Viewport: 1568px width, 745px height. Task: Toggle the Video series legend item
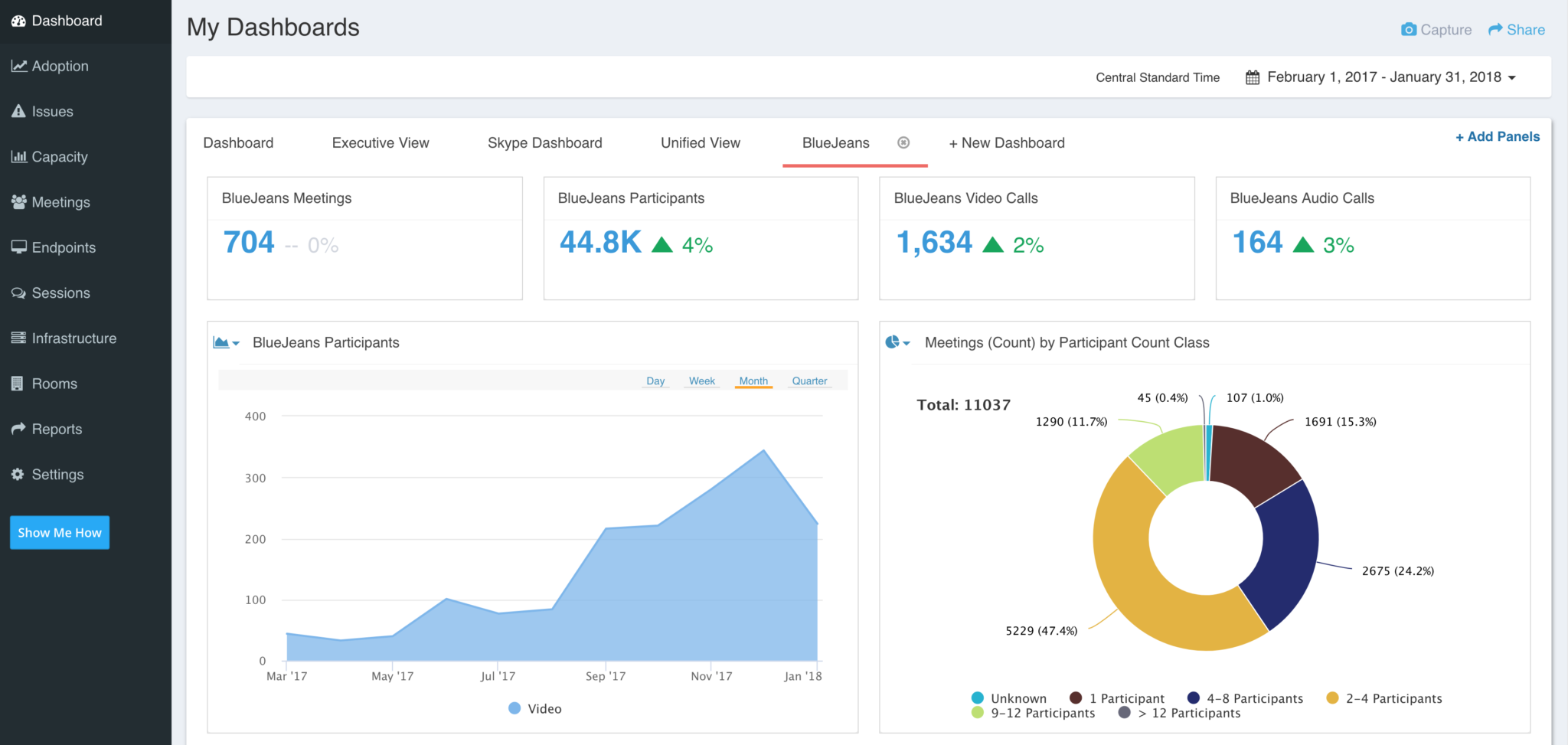click(535, 709)
